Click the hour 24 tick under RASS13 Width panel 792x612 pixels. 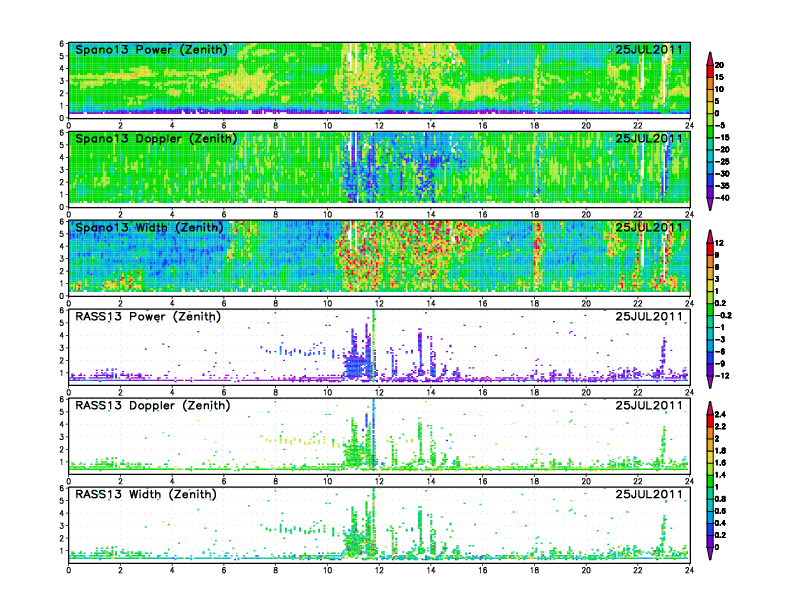(689, 570)
